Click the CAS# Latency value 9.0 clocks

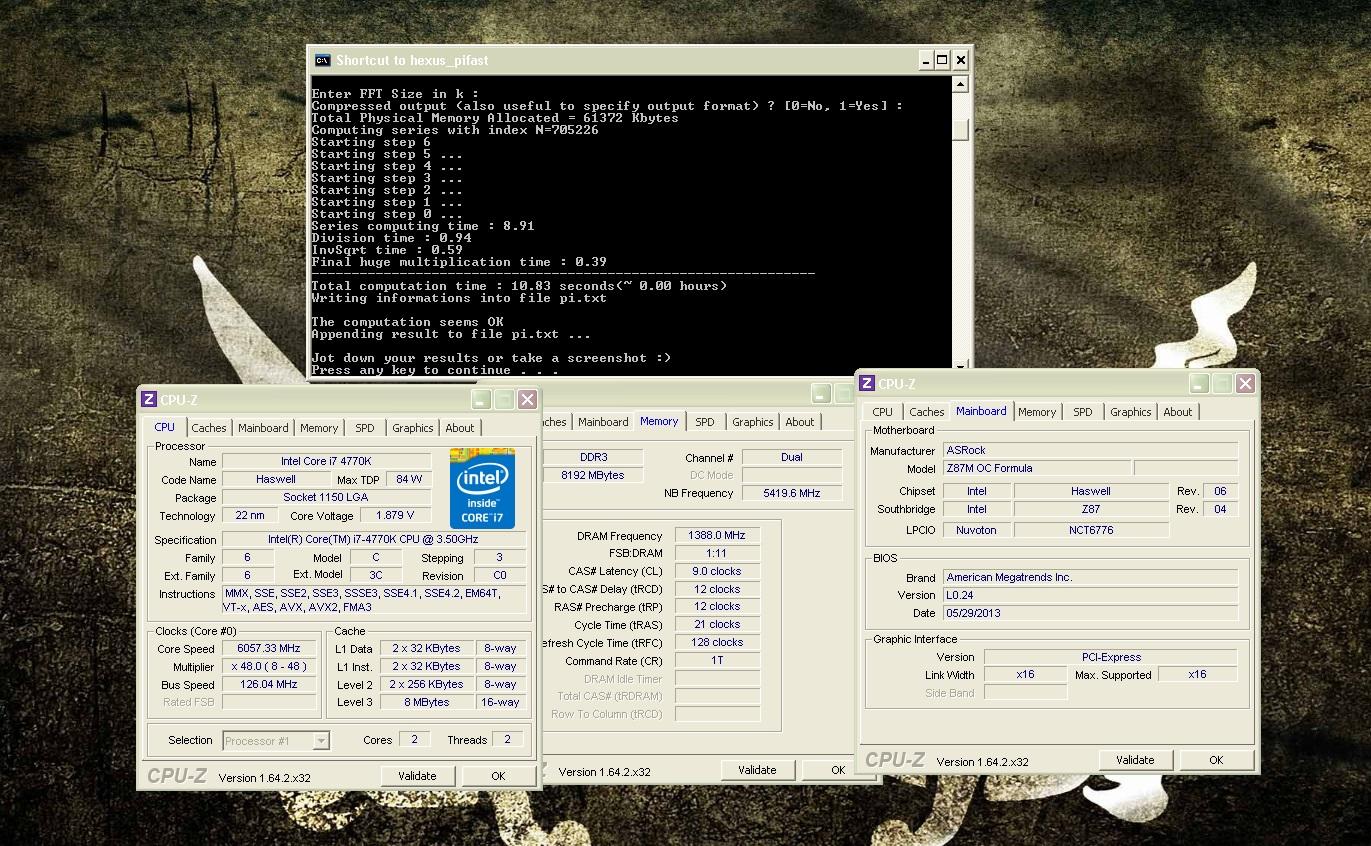tap(717, 571)
